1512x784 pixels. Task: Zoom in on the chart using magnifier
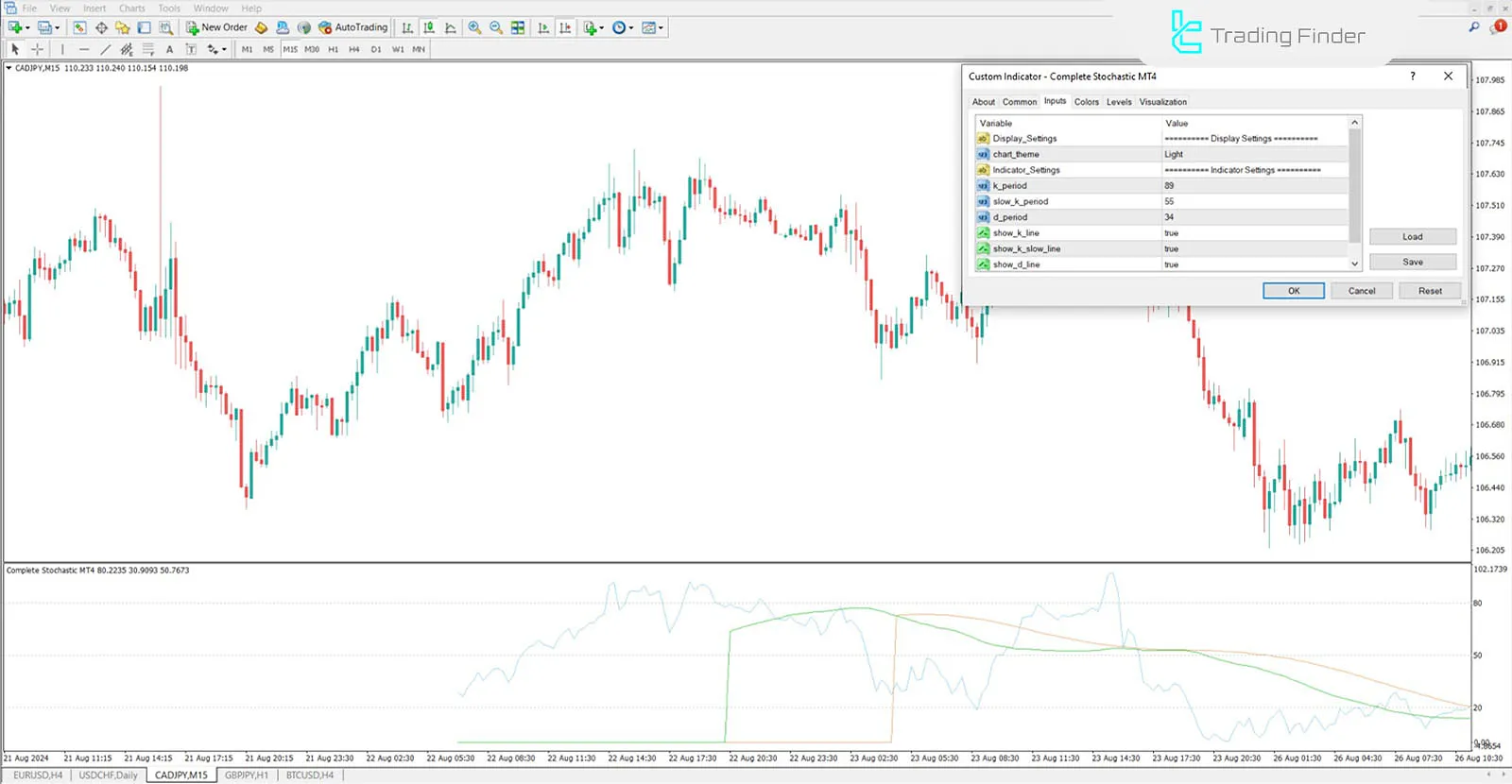(474, 27)
